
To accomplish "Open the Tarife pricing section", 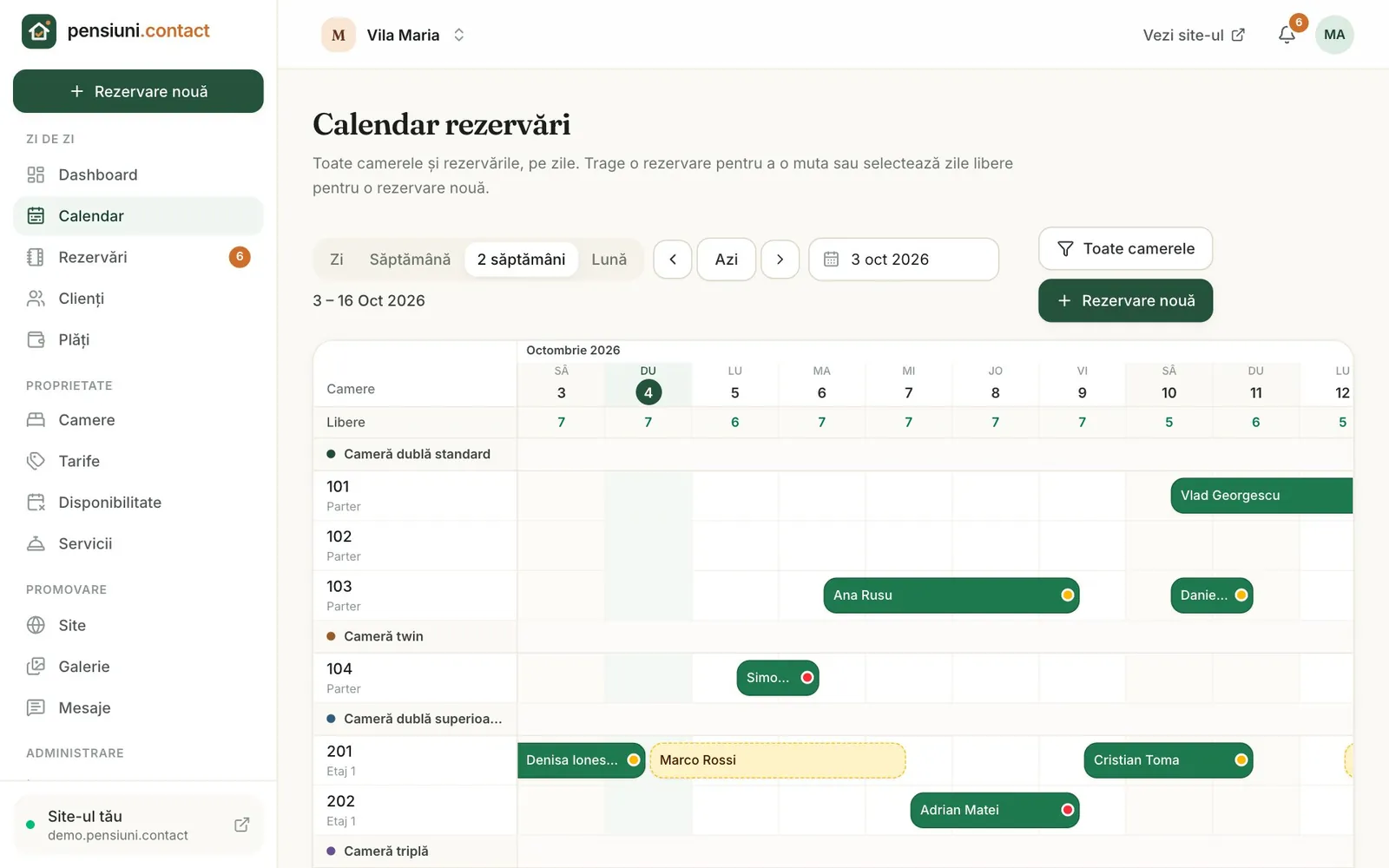I will click(138, 461).
